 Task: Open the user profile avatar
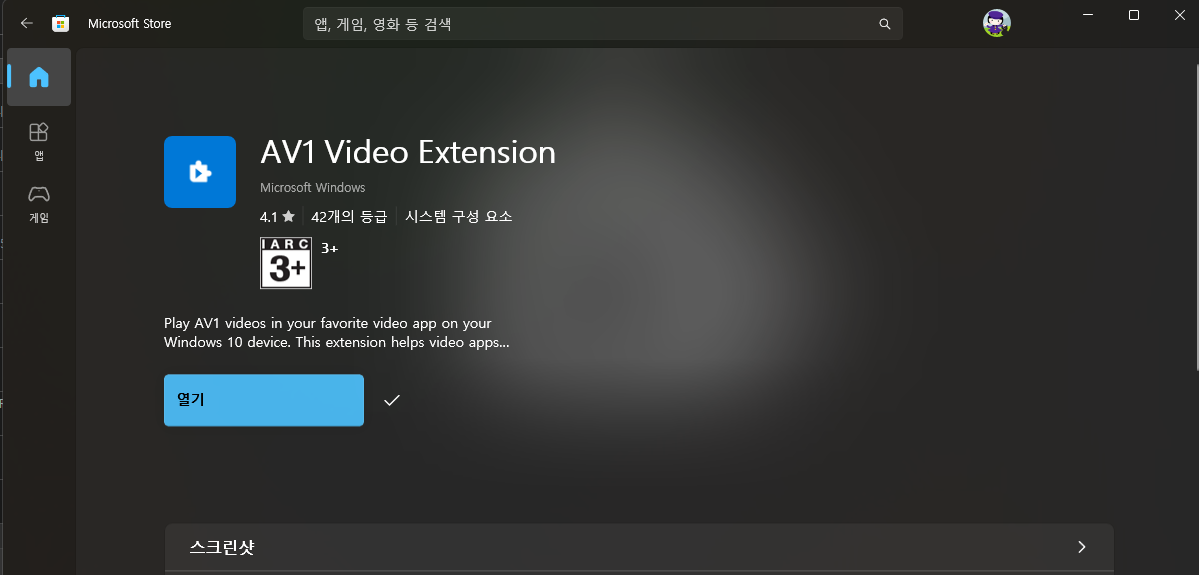click(x=996, y=23)
